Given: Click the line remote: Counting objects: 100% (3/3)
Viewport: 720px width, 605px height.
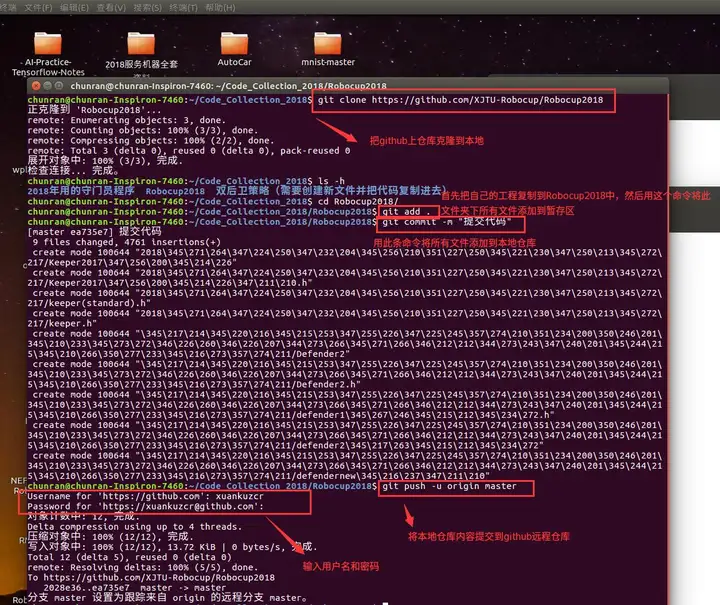Looking at the screenshot, I should click(143, 130).
